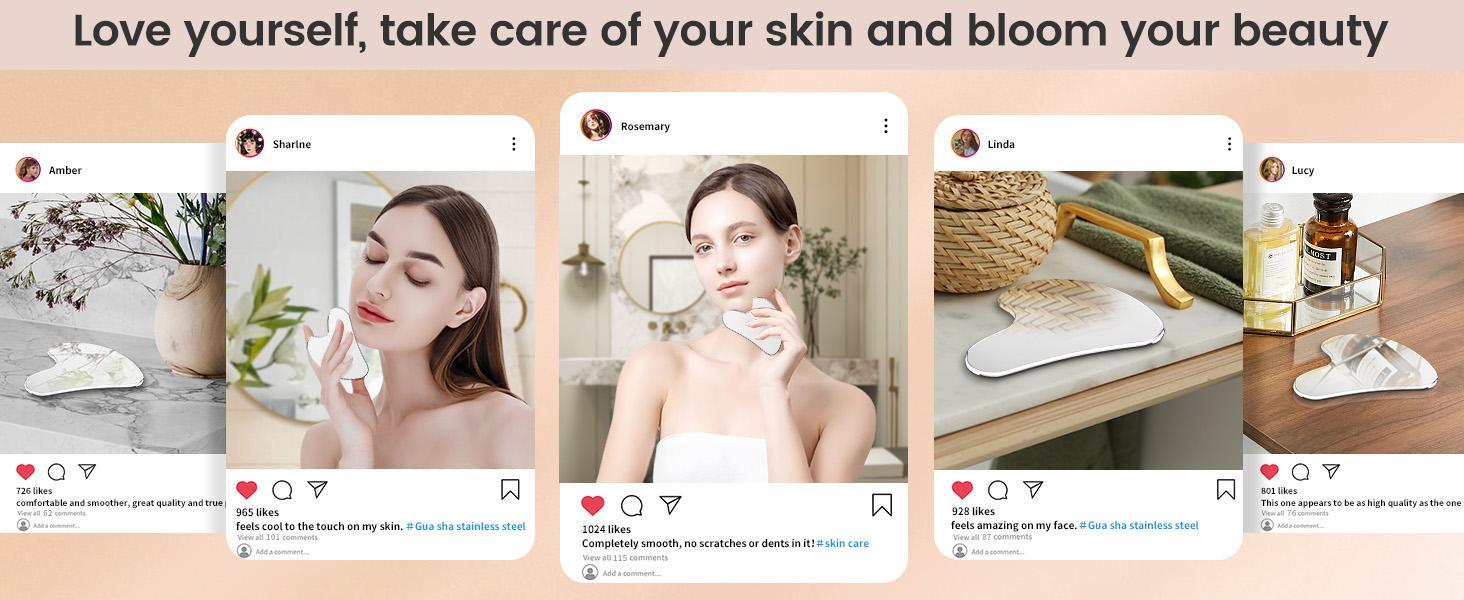Open the #skin care hashtag link

(x=843, y=543)
